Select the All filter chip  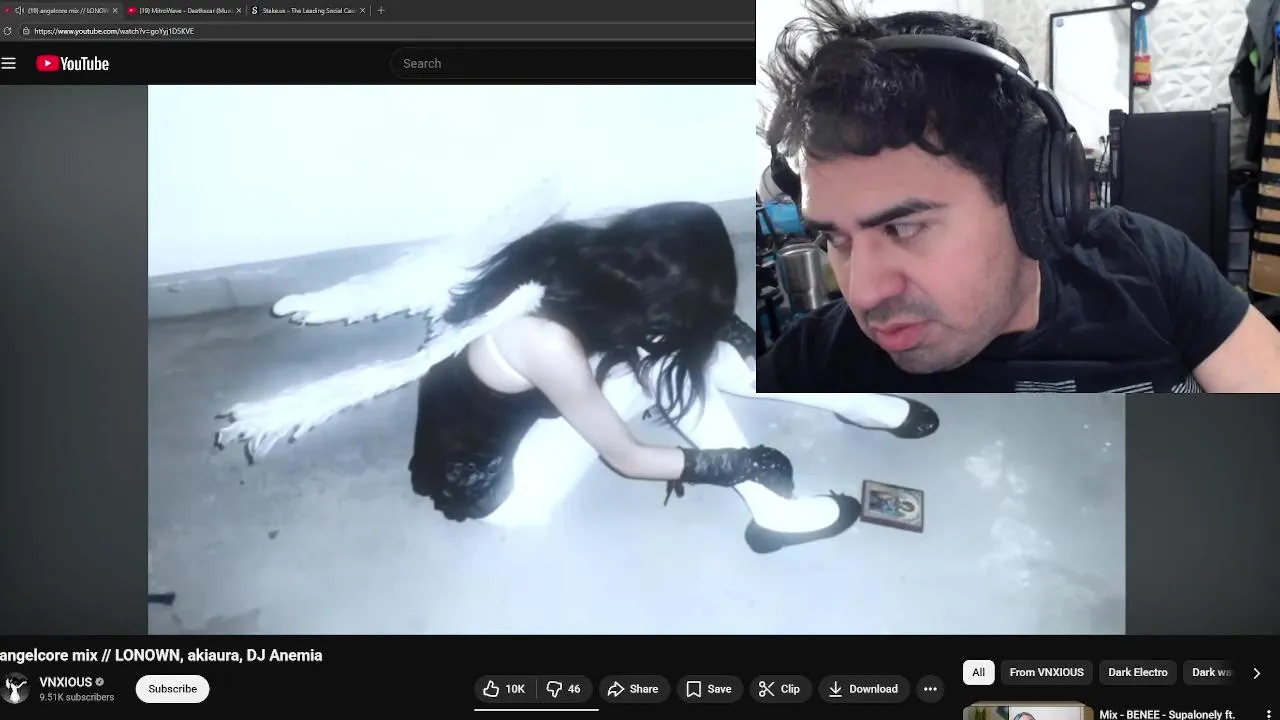click(x=978, y=672)
